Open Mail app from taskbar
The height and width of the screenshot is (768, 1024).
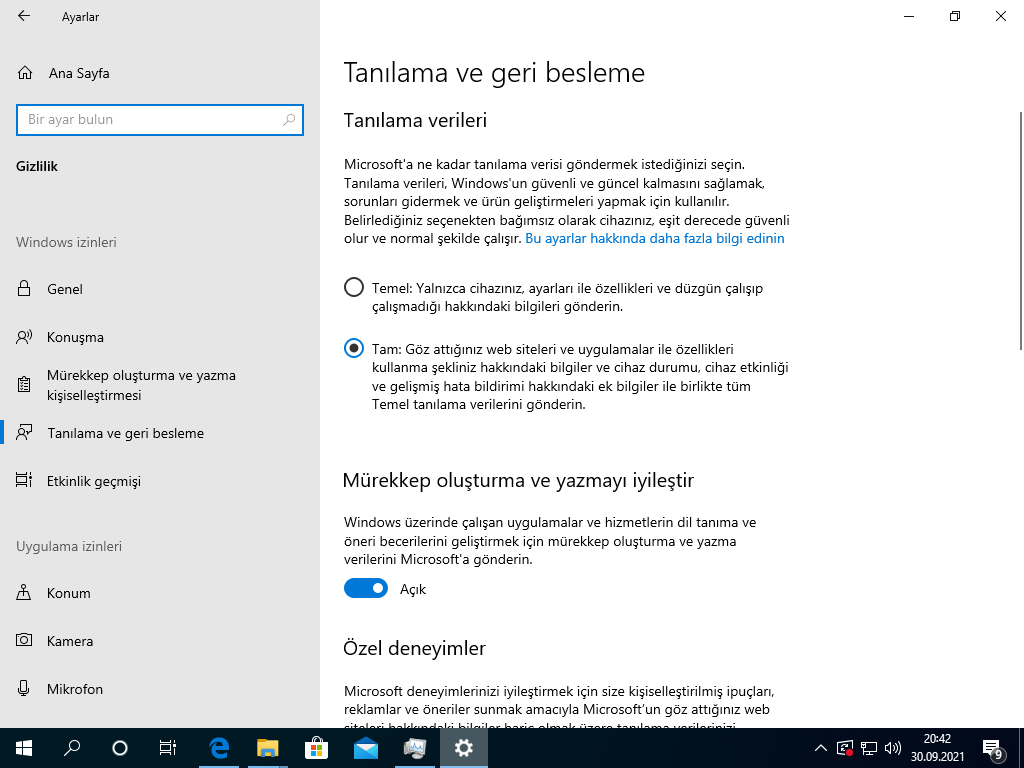366,748
